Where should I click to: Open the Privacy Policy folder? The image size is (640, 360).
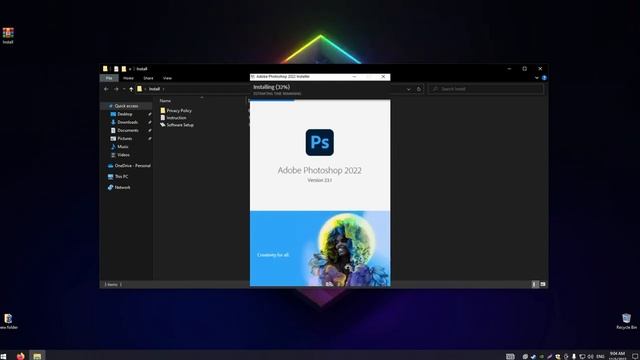point(176,111)
